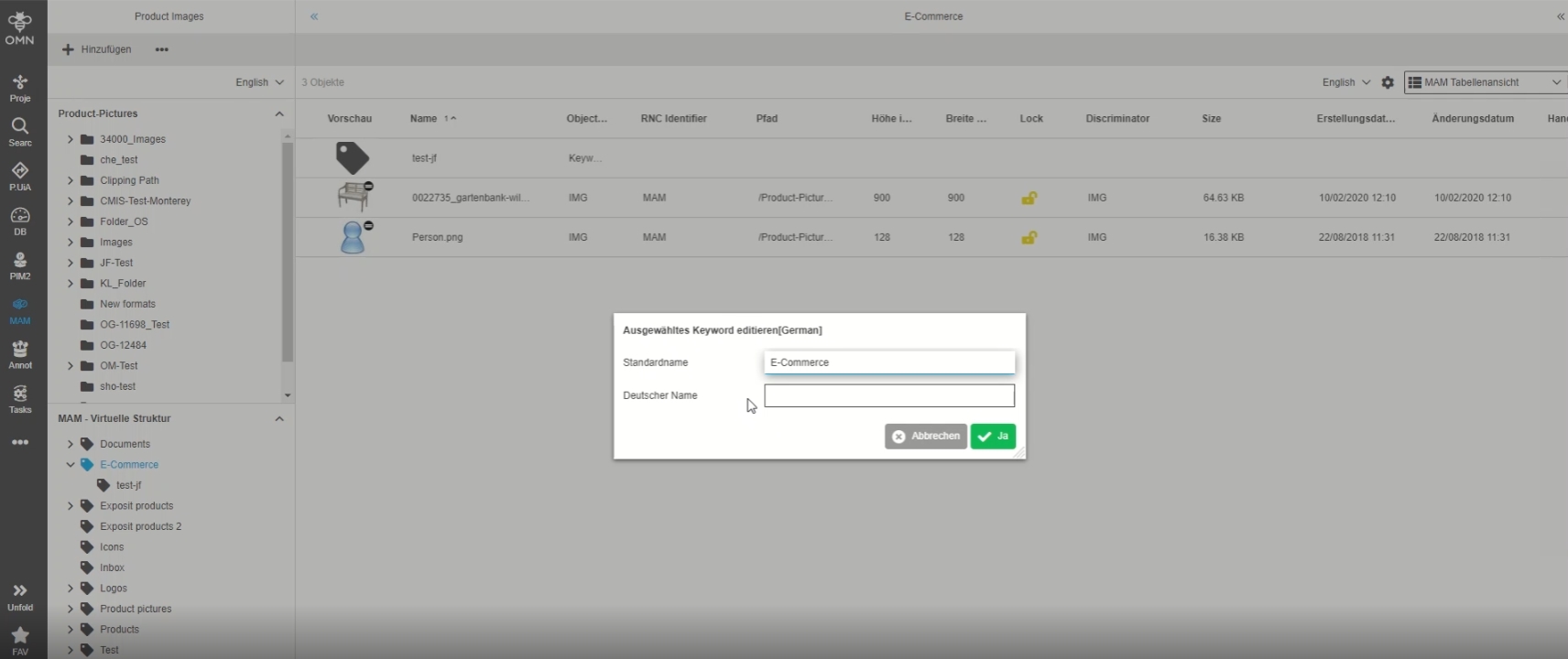1568x659 pixels.
Task: Expand the 34000_Images folder
Action: click(71, 139)
